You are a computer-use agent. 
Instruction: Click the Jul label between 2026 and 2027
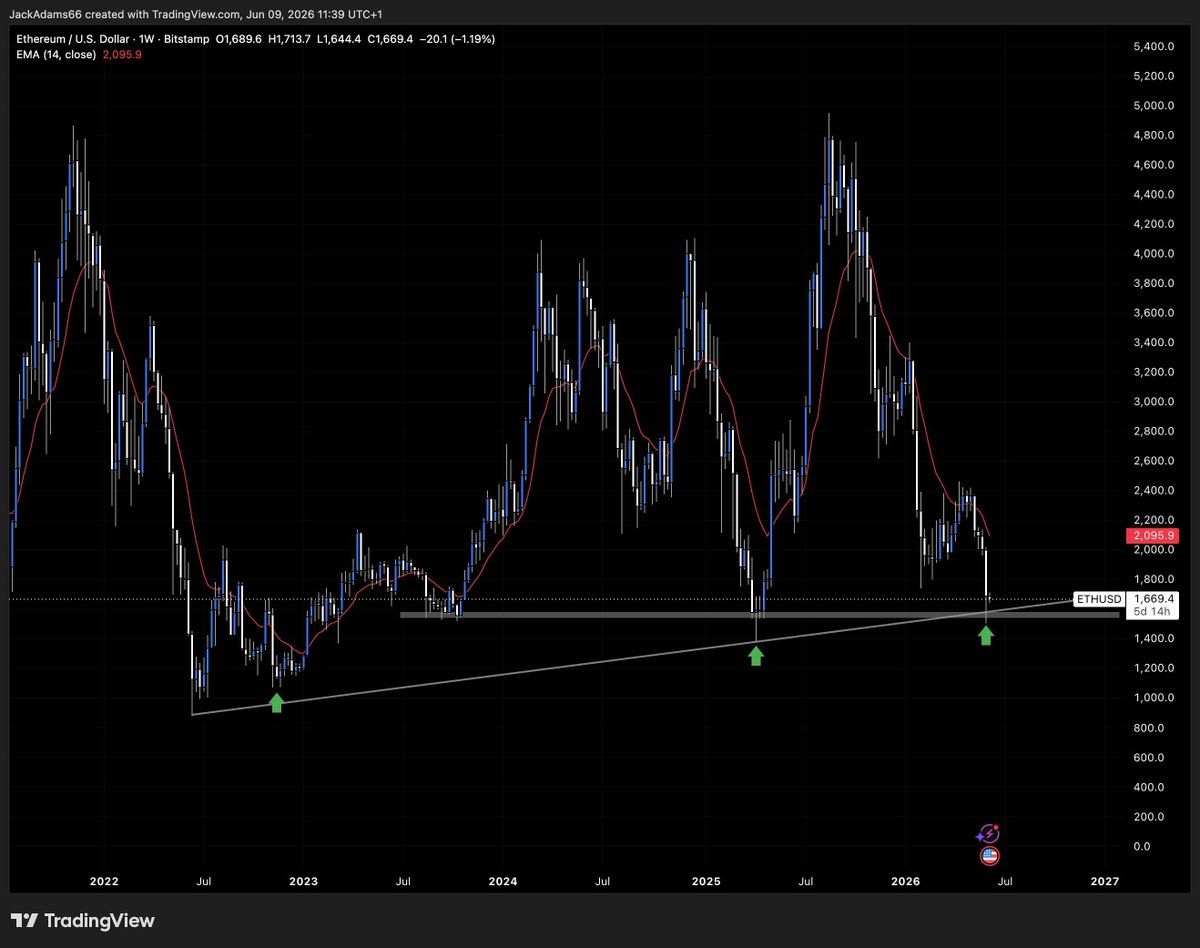(x=1005, y=881)
